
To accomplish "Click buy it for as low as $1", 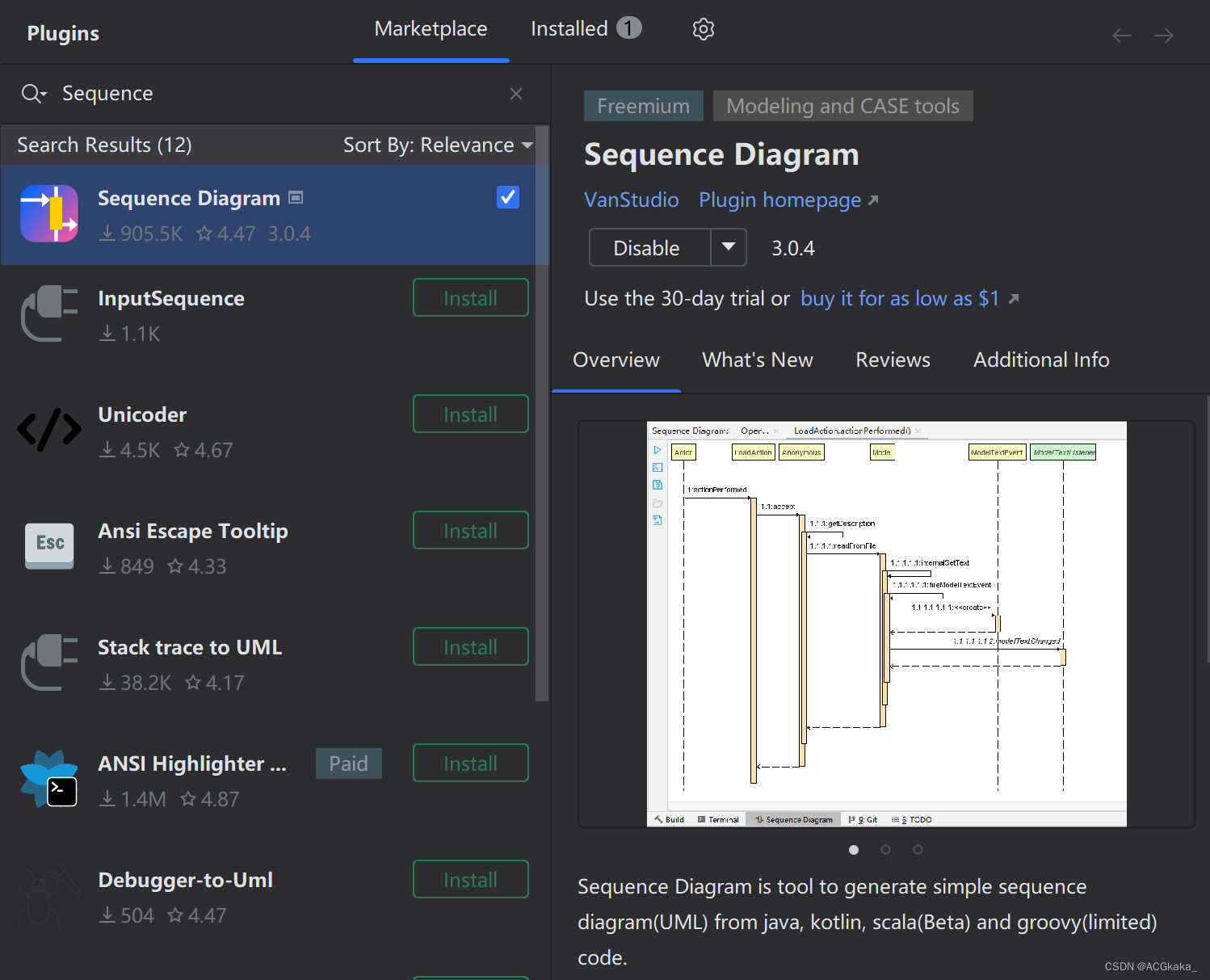I will pos(910,299).
